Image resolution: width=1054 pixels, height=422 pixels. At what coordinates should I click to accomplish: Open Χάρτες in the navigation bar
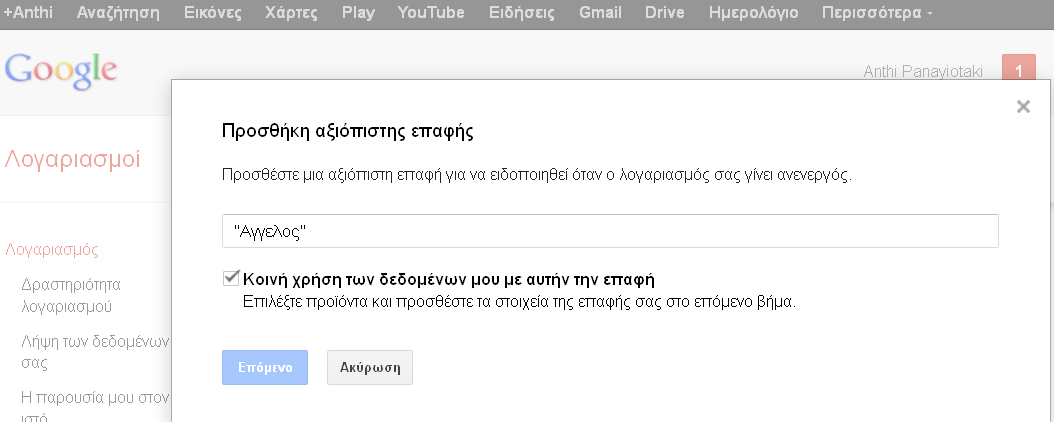[292, 13]
